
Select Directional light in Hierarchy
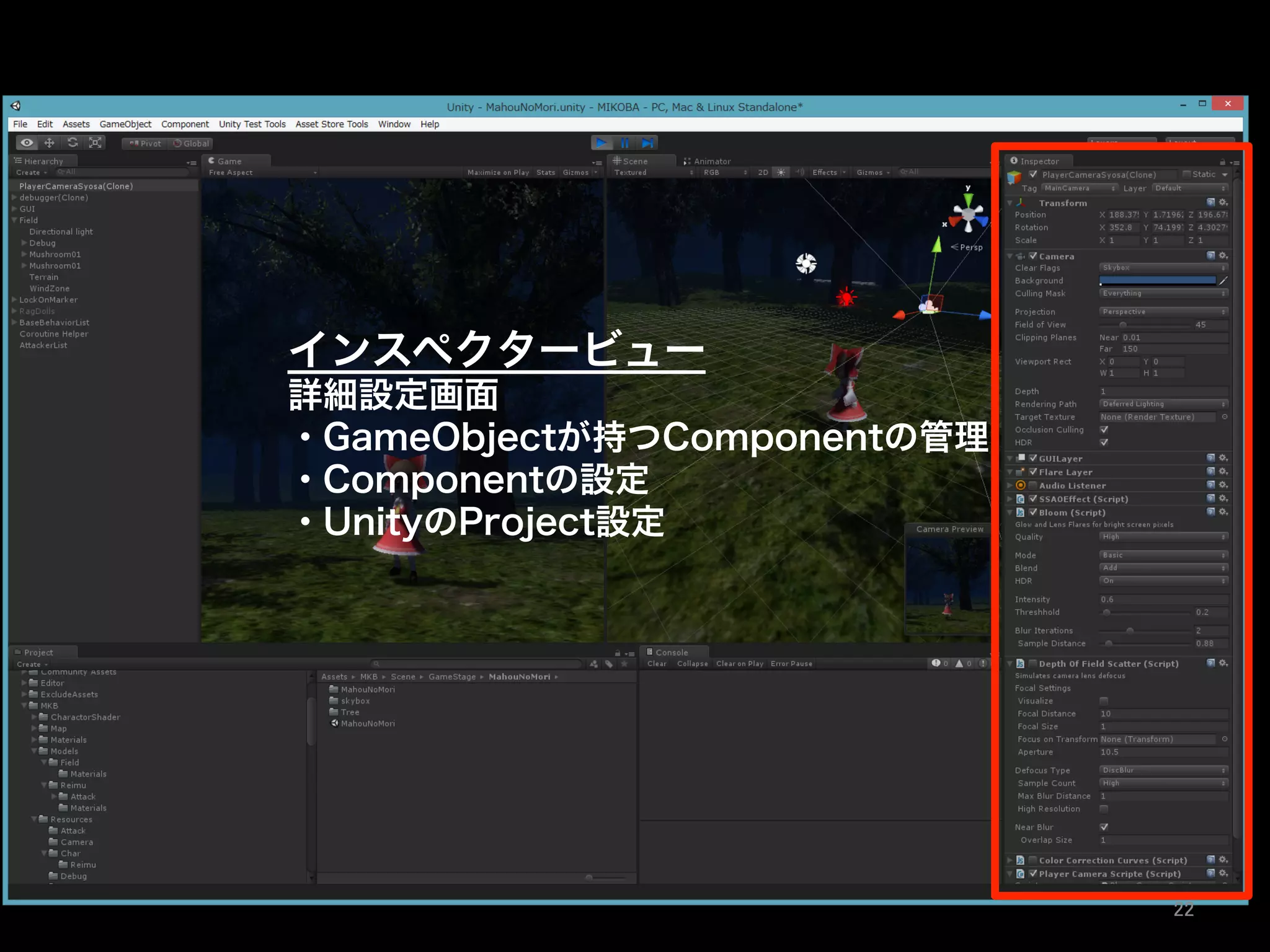pyautogui.click(x=61, y=231)
